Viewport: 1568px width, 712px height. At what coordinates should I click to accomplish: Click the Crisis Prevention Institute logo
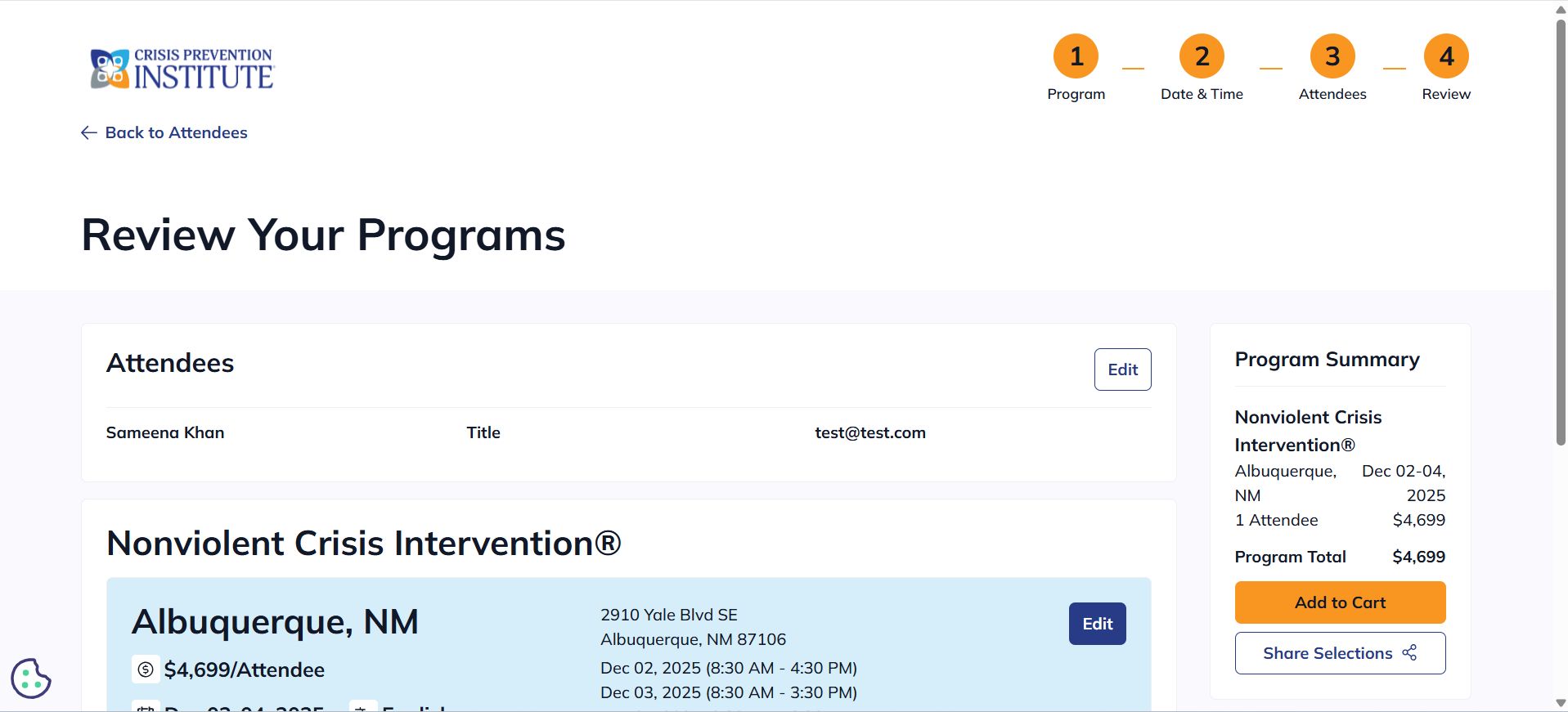[x=182, y=69]
